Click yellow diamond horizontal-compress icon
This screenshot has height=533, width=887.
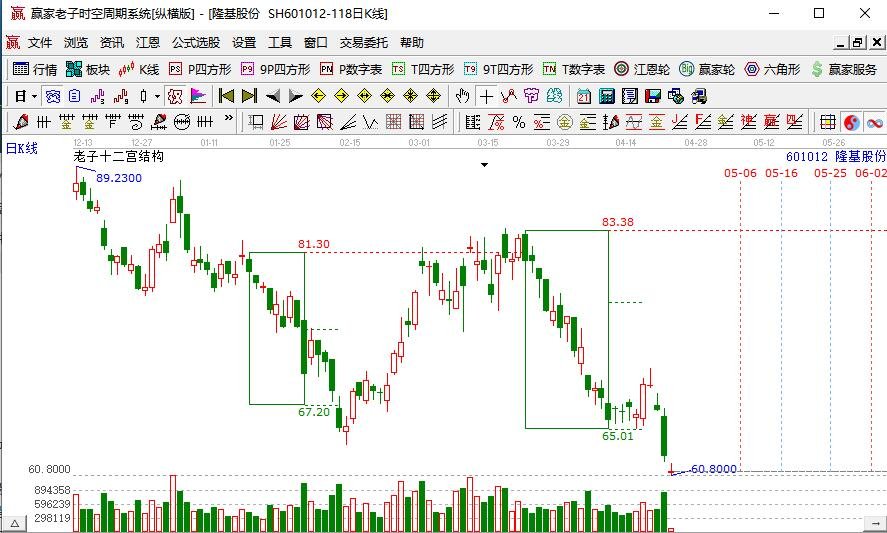pos(387,96)
